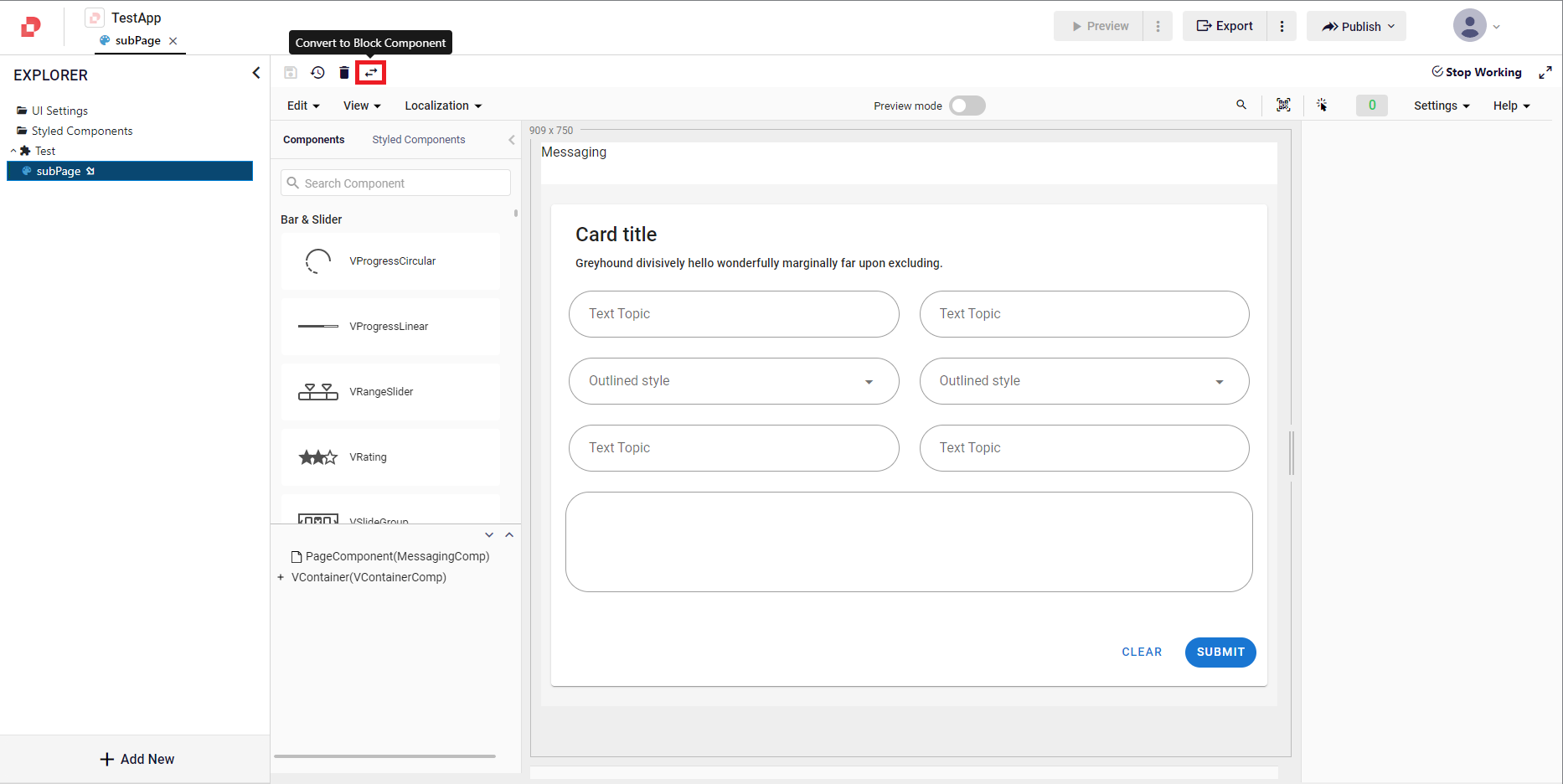1563x784 pixels.
Task: Click the green 0 counter badge
Action: (x=1372, y=105)
